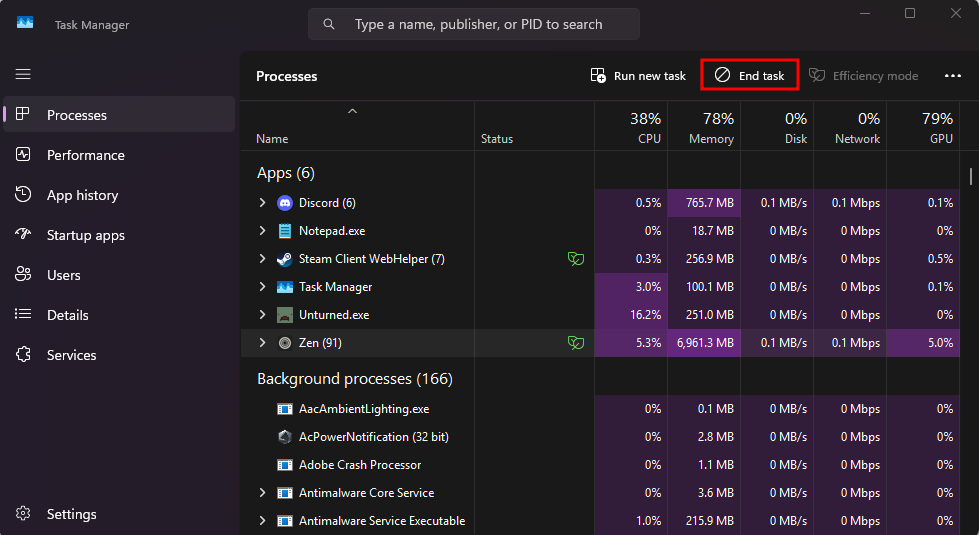Click Steam's green efficiency leaf status icon
This screenshot has height=535, width=979.
(x=576, y=258)
